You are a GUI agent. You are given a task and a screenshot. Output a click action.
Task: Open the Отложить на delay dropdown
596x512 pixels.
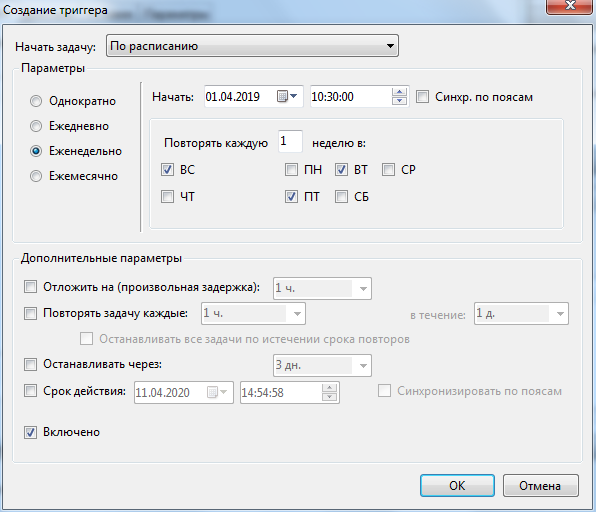322,288
